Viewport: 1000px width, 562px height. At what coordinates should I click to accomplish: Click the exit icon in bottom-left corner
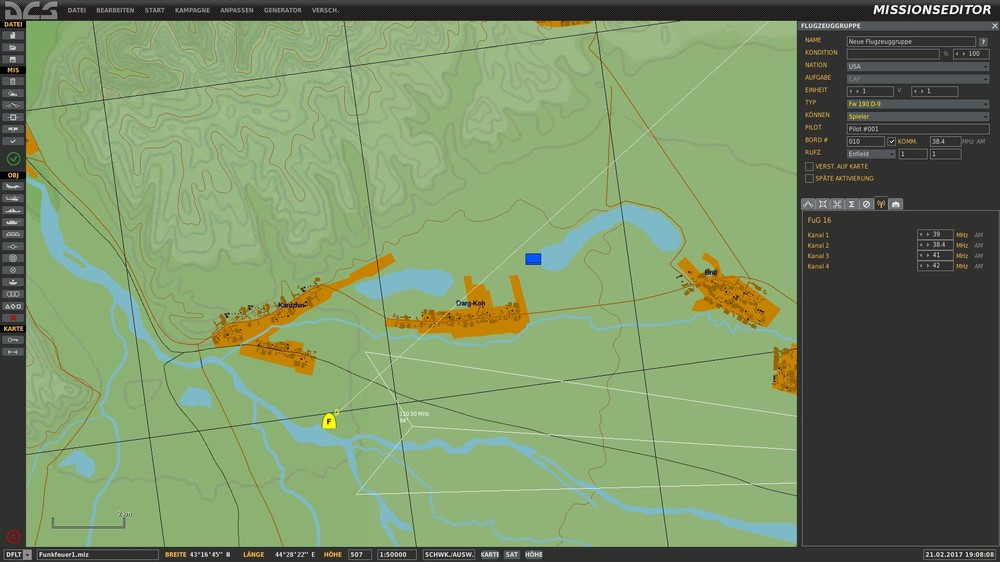13,536
